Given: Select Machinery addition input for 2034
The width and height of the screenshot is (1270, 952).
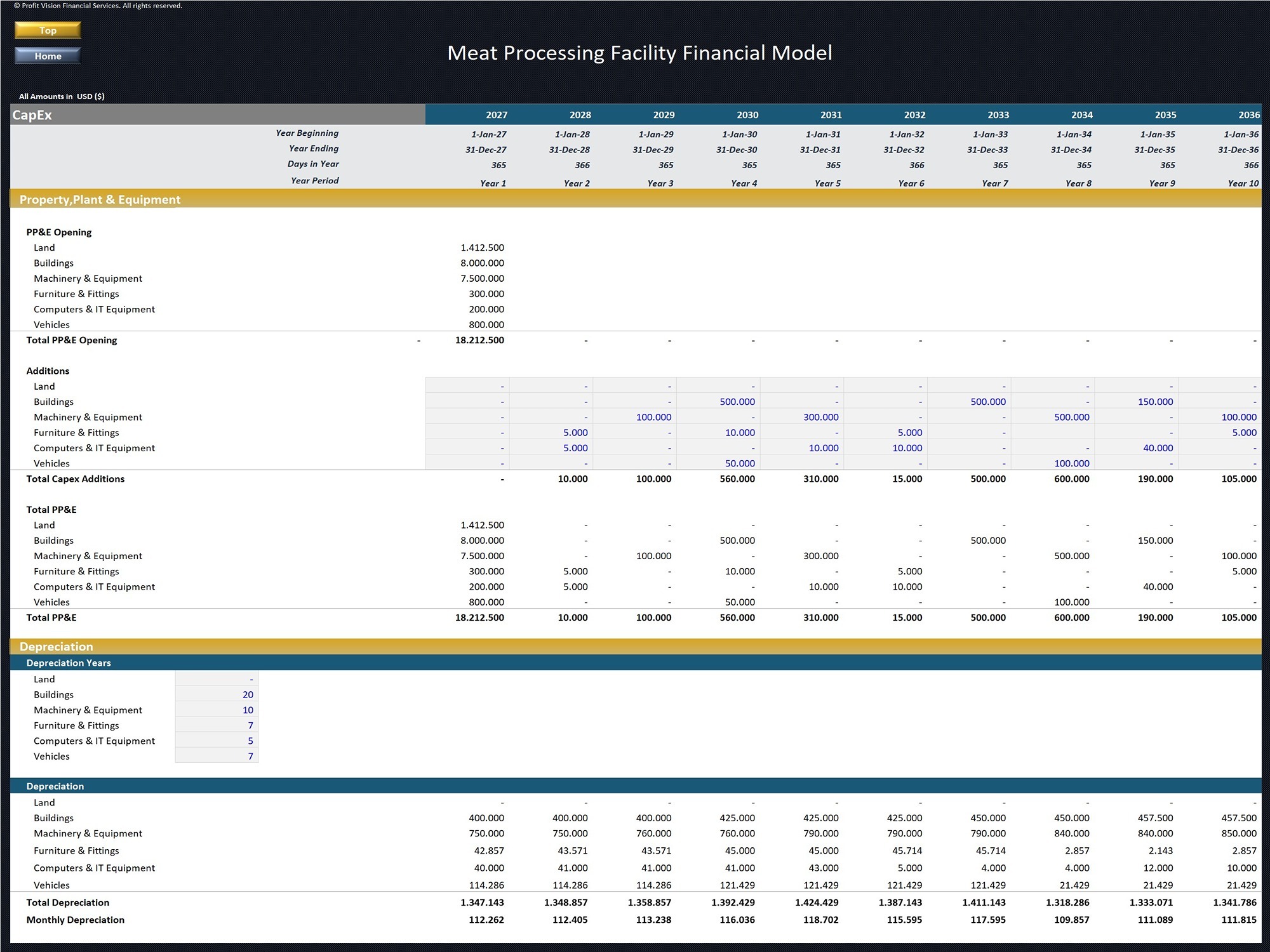Looking at the screenshot, I should pos(1053,417).
